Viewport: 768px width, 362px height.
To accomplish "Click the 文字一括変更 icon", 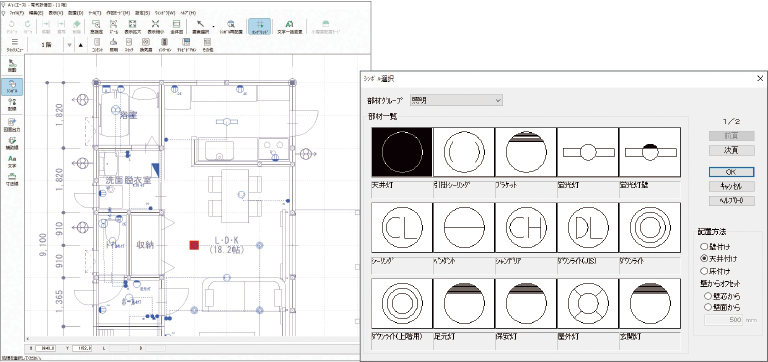I will click(x=289, y=24).
